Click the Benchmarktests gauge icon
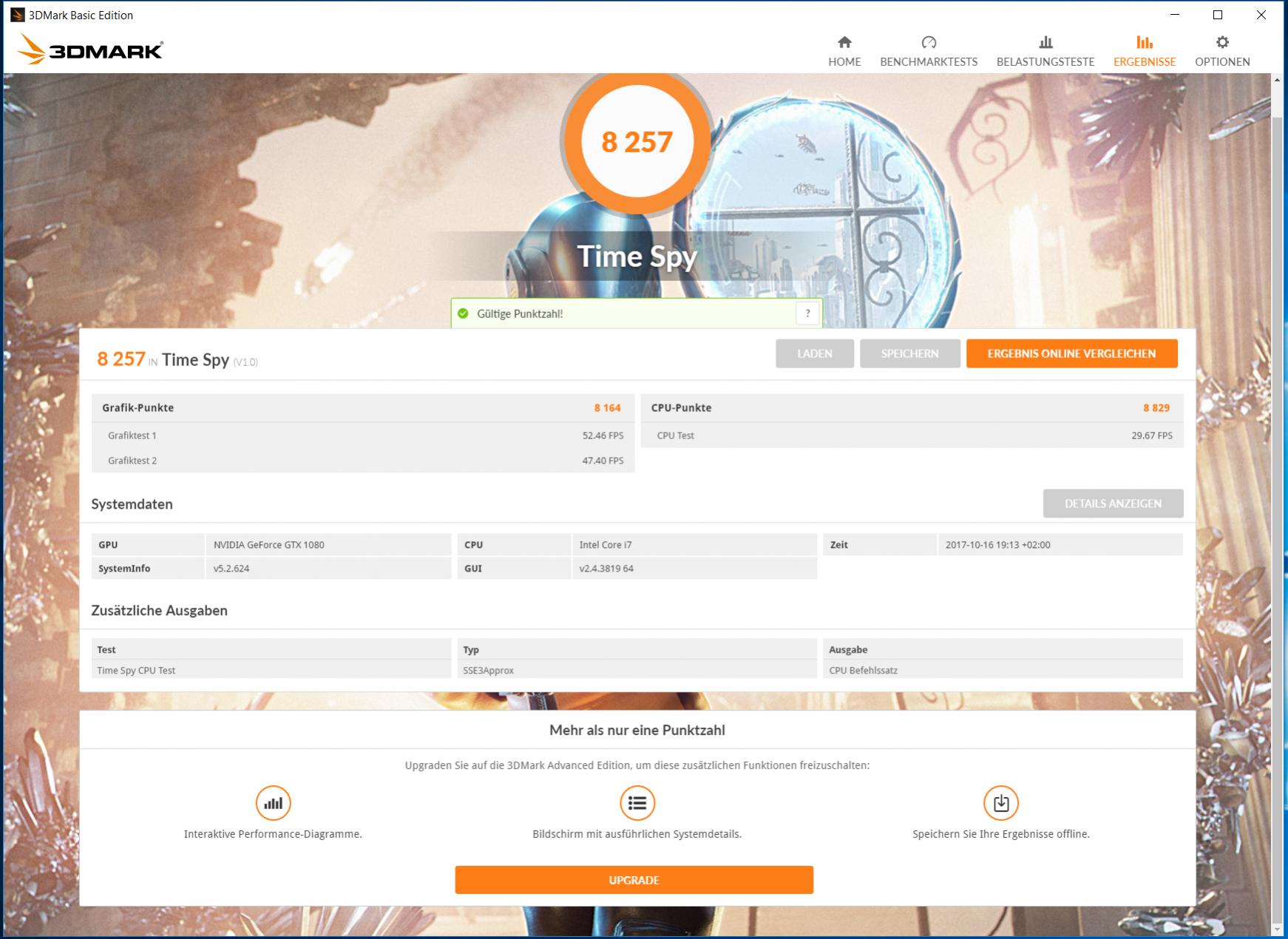Image resolution: width=1288 pixels, height=939 pixels. pos(929,42)
